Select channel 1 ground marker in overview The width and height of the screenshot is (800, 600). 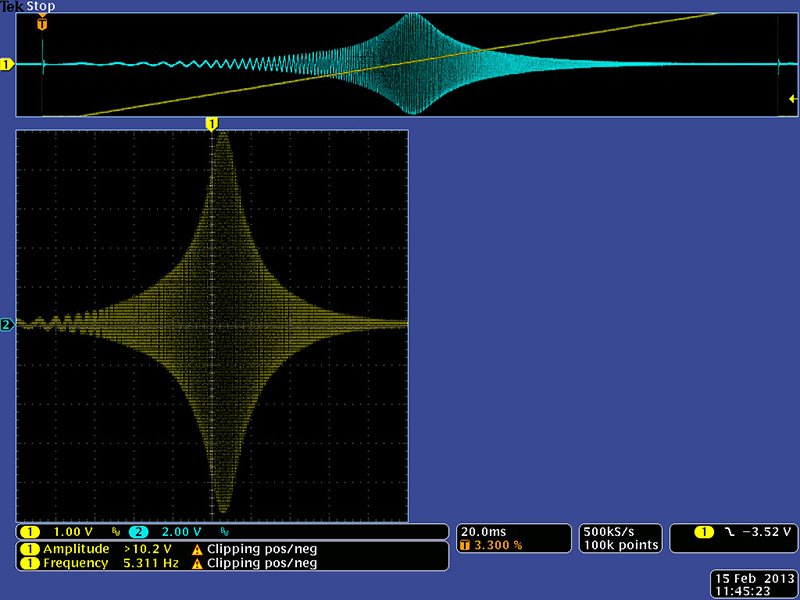pyautogui.click(x=6, y=65)
